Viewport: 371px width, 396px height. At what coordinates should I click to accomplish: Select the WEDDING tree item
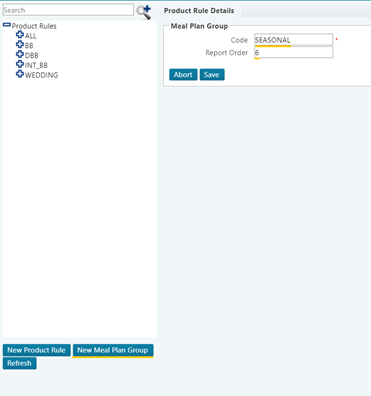pyautogui.click(x=41, y=75)
